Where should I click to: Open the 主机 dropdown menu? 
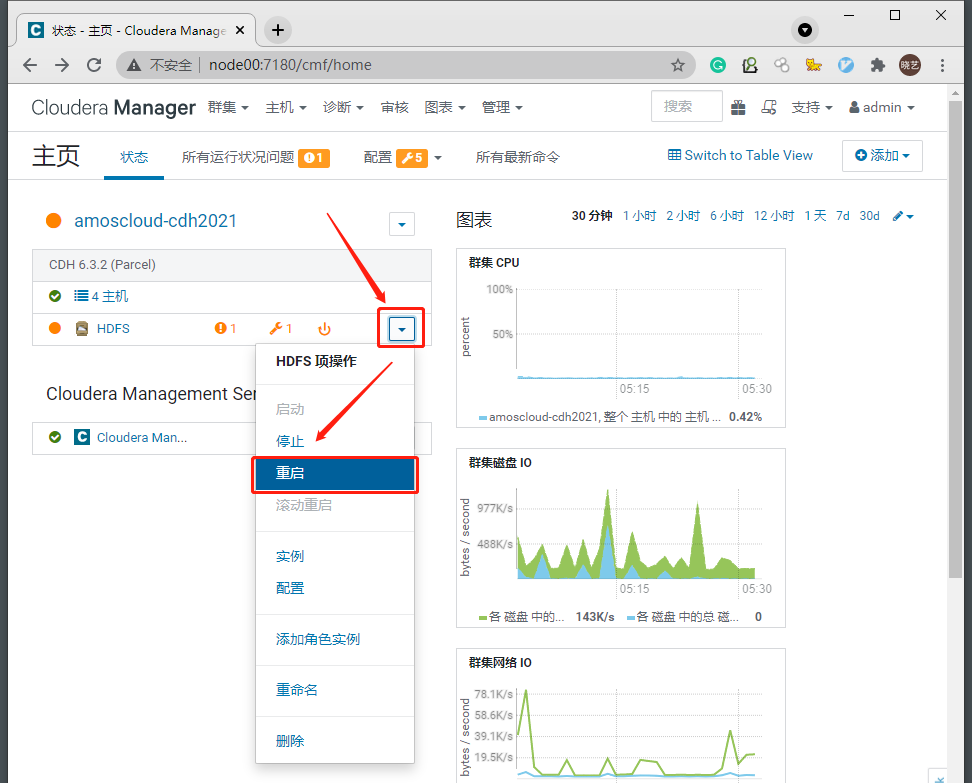click(286, 108)
